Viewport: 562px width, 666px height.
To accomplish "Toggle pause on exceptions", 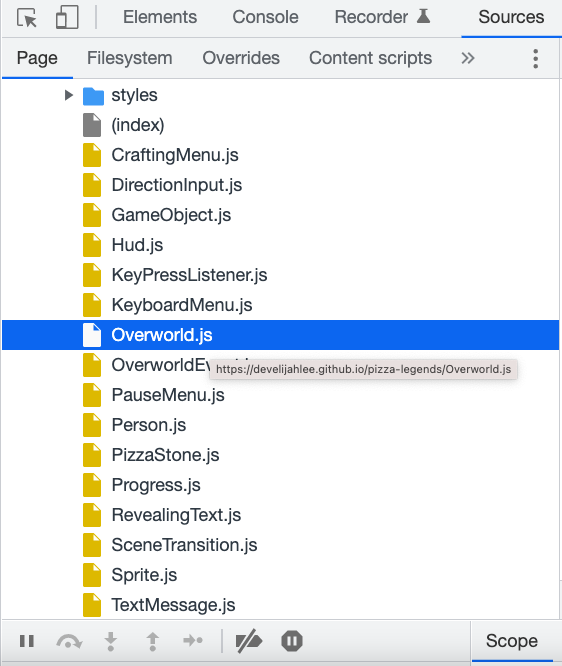I will coord(292,641).
